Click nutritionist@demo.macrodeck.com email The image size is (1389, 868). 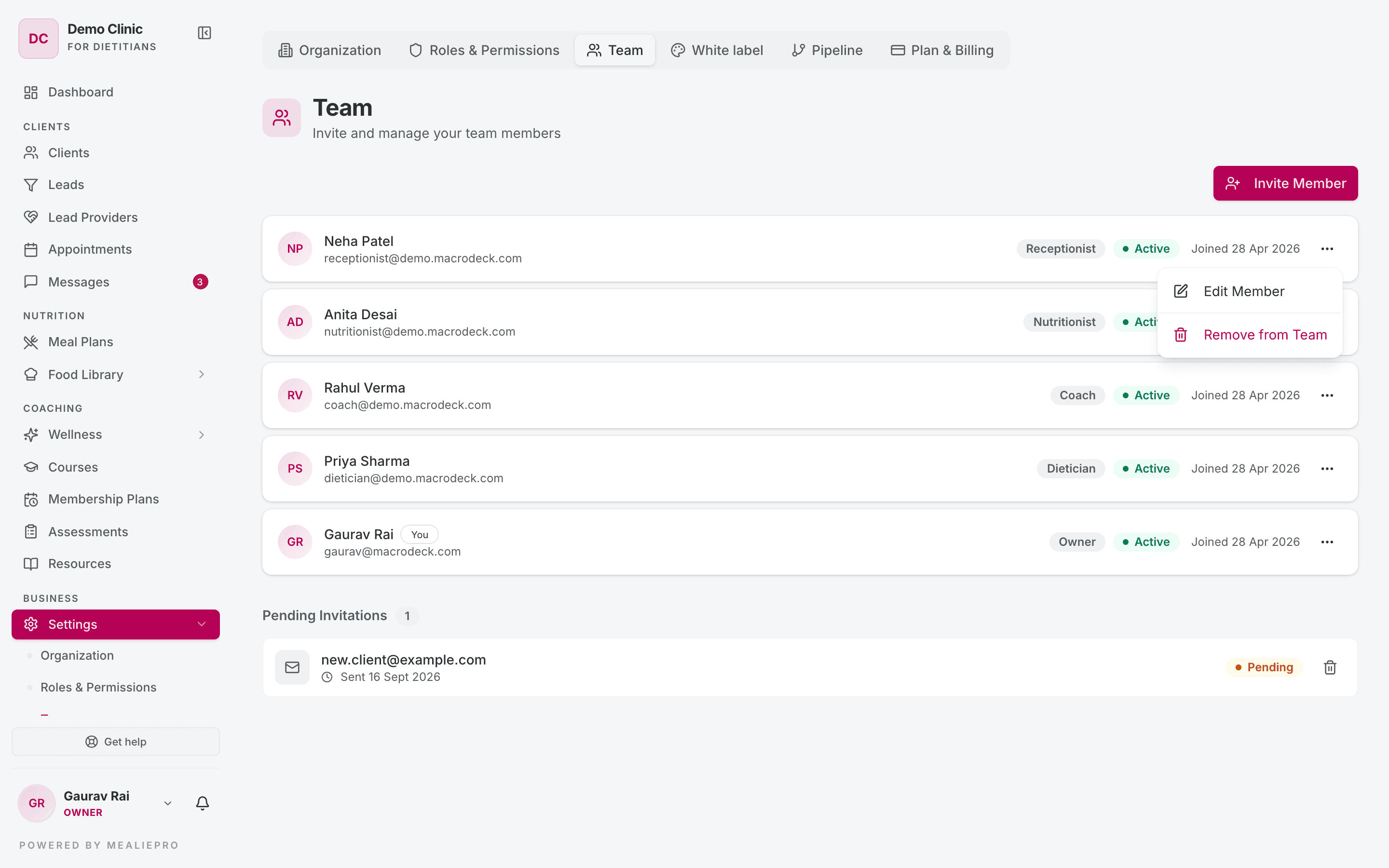(420, 332)
